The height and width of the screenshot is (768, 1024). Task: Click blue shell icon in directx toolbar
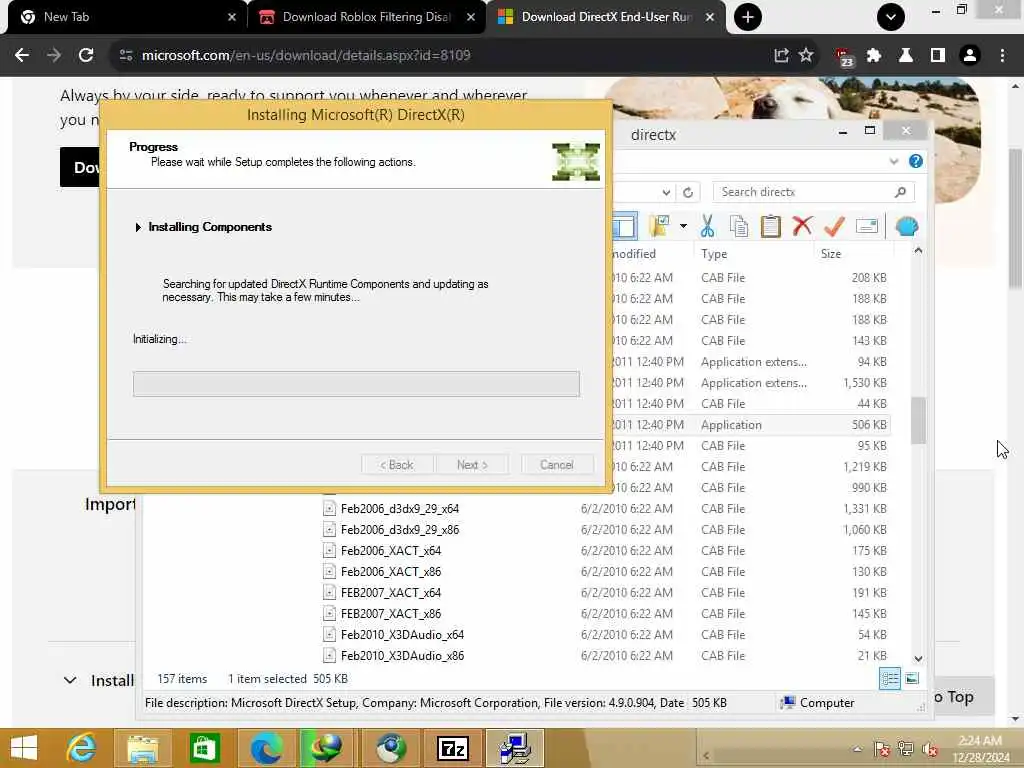click(x=906, y=226)
